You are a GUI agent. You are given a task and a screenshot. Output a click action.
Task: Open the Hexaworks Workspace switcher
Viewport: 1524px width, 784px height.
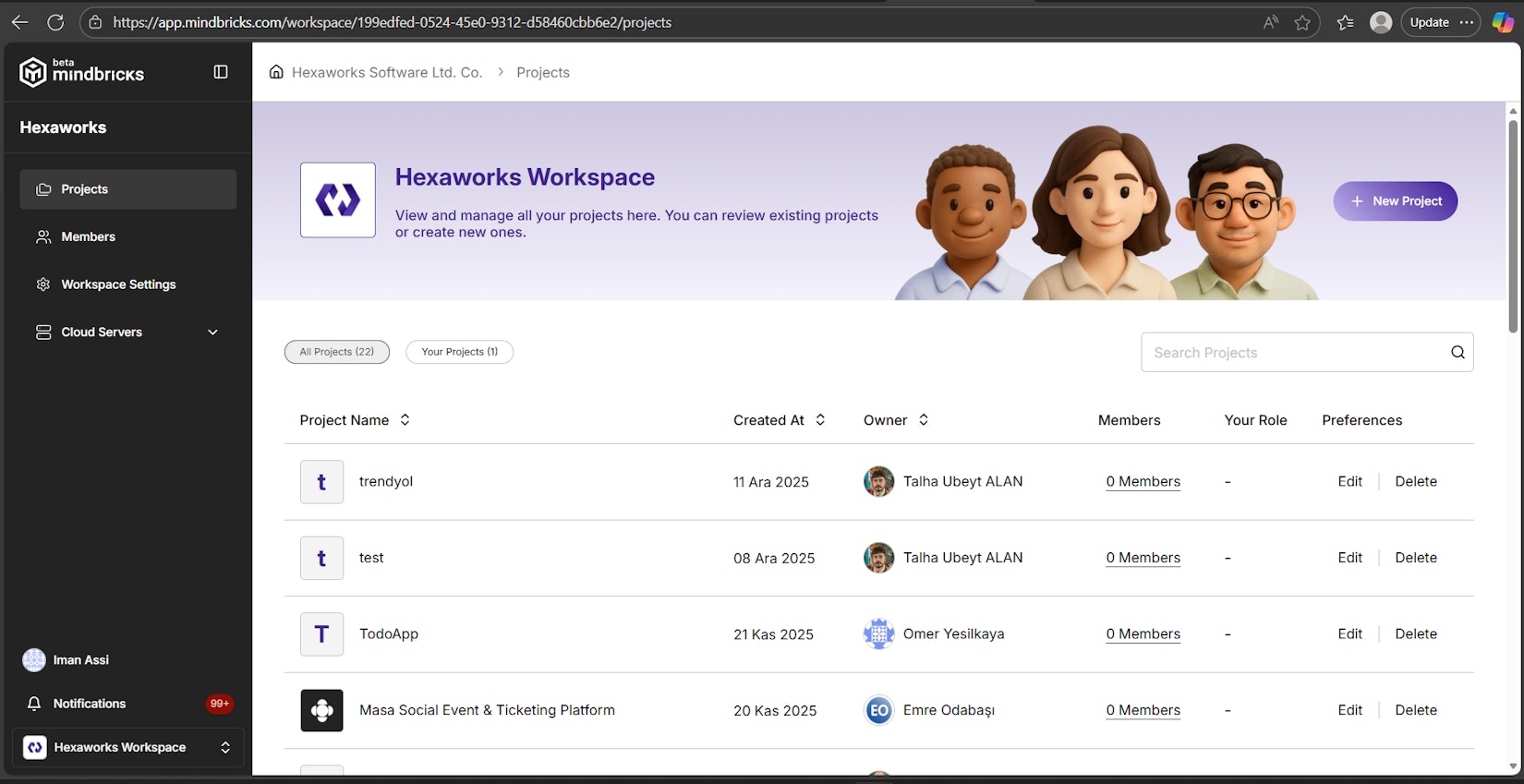coord(127,747)
